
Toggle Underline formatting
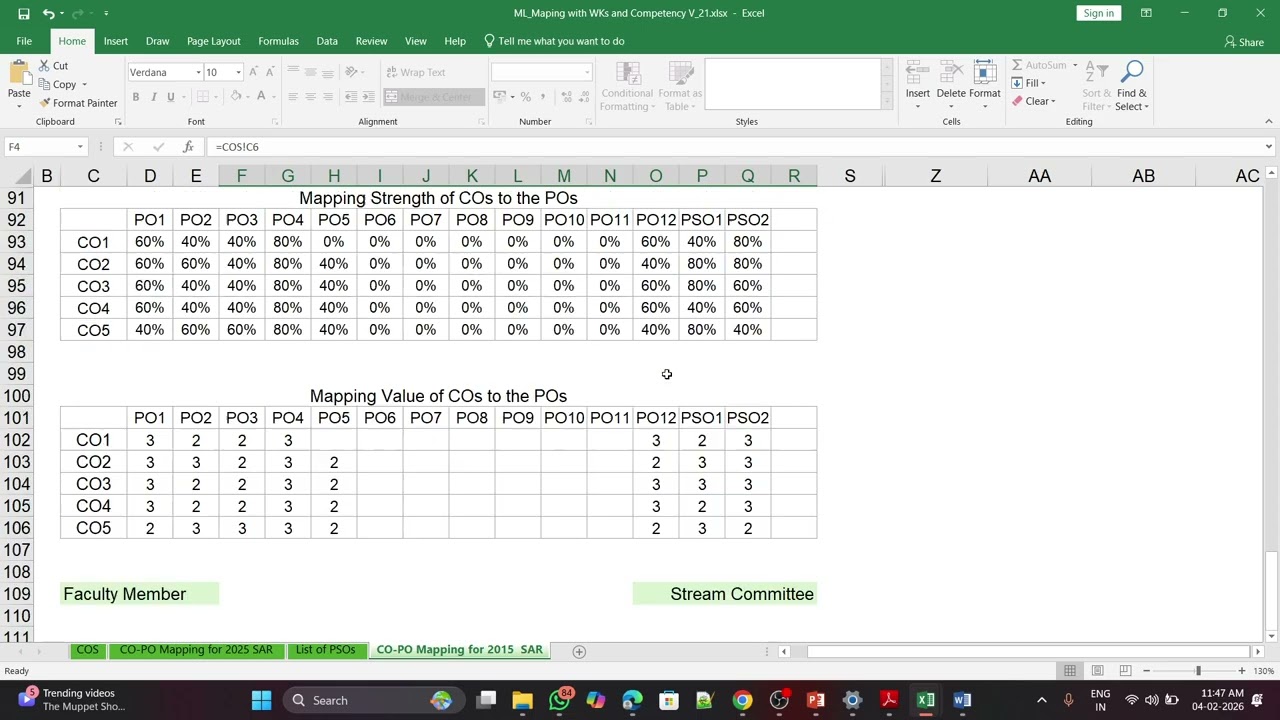[171, 97]
